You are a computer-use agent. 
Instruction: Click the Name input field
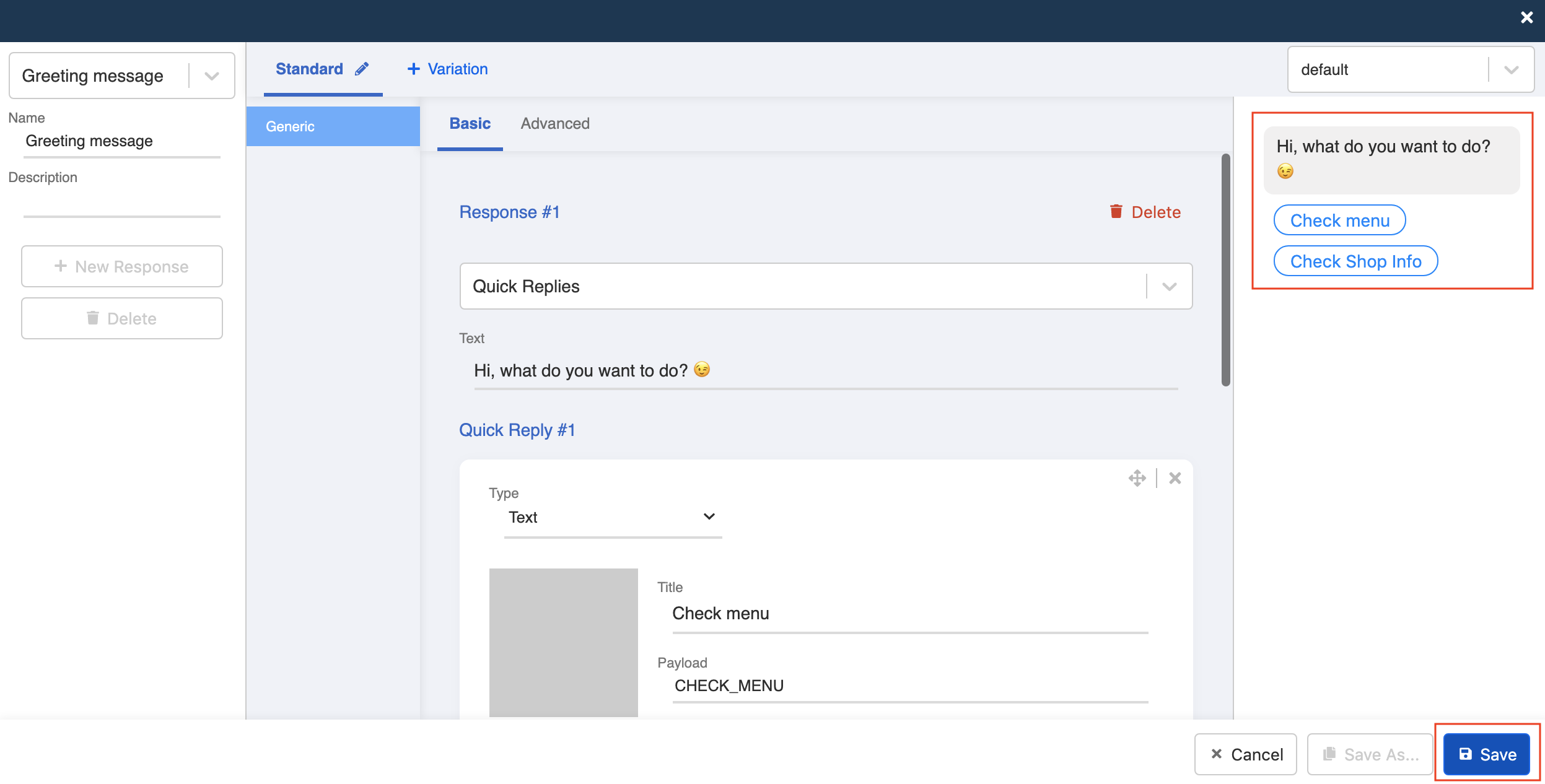122,141
